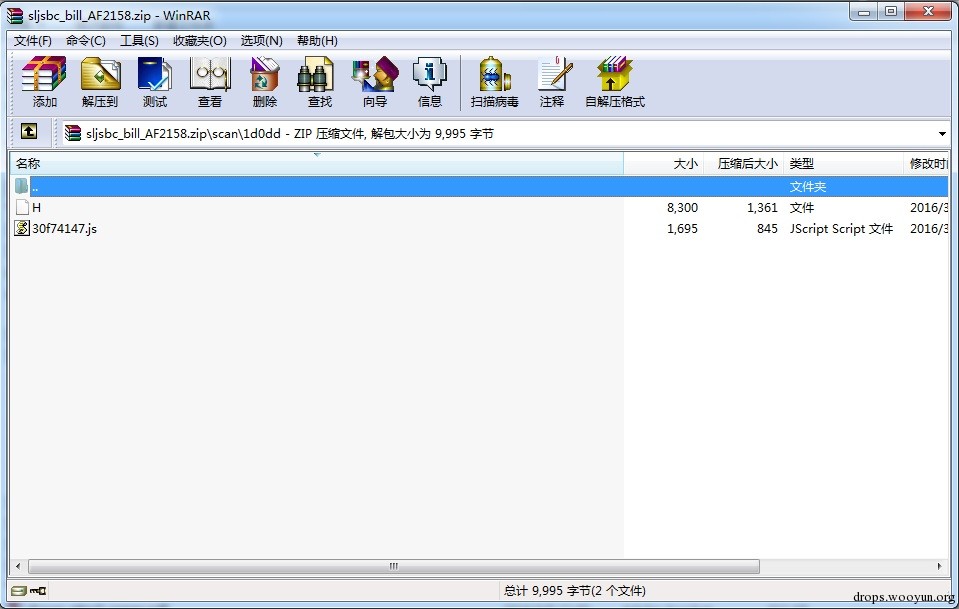Start Virus Scan (扫描病毒) tool
959x609 pixels.
(494, 83)
